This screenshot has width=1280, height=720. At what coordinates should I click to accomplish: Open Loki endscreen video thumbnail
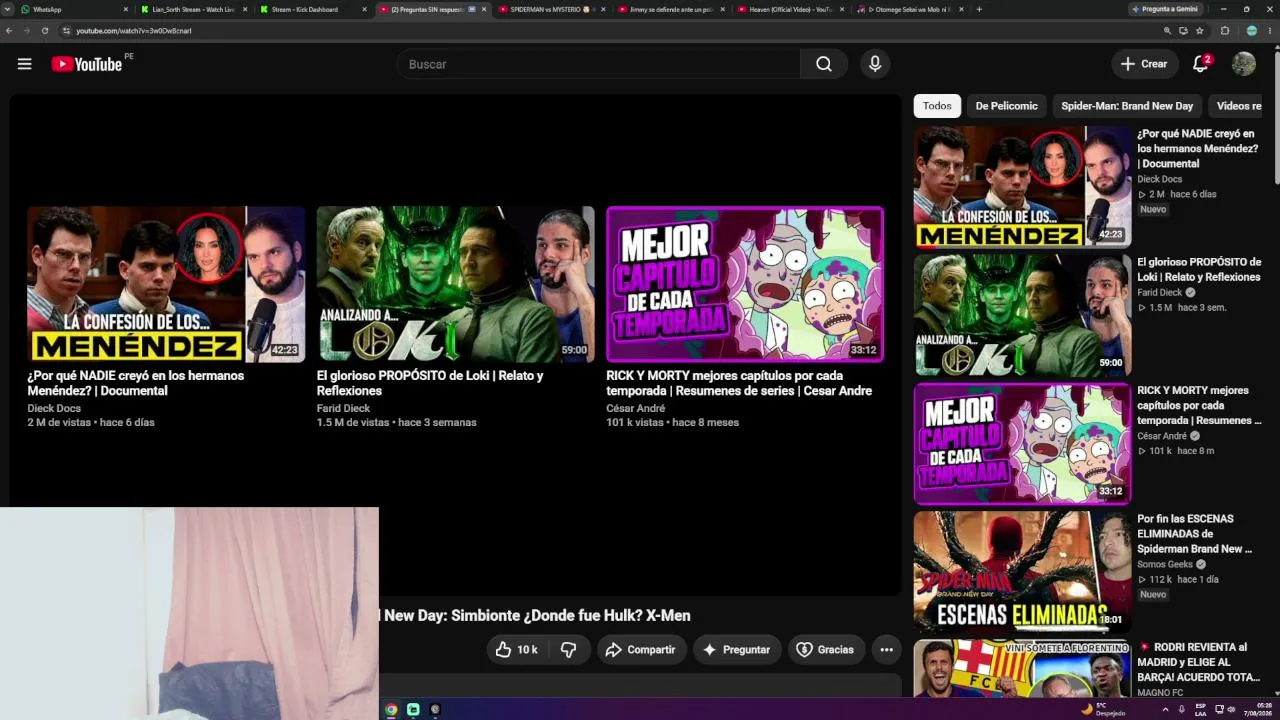click(x=455, y=284)
